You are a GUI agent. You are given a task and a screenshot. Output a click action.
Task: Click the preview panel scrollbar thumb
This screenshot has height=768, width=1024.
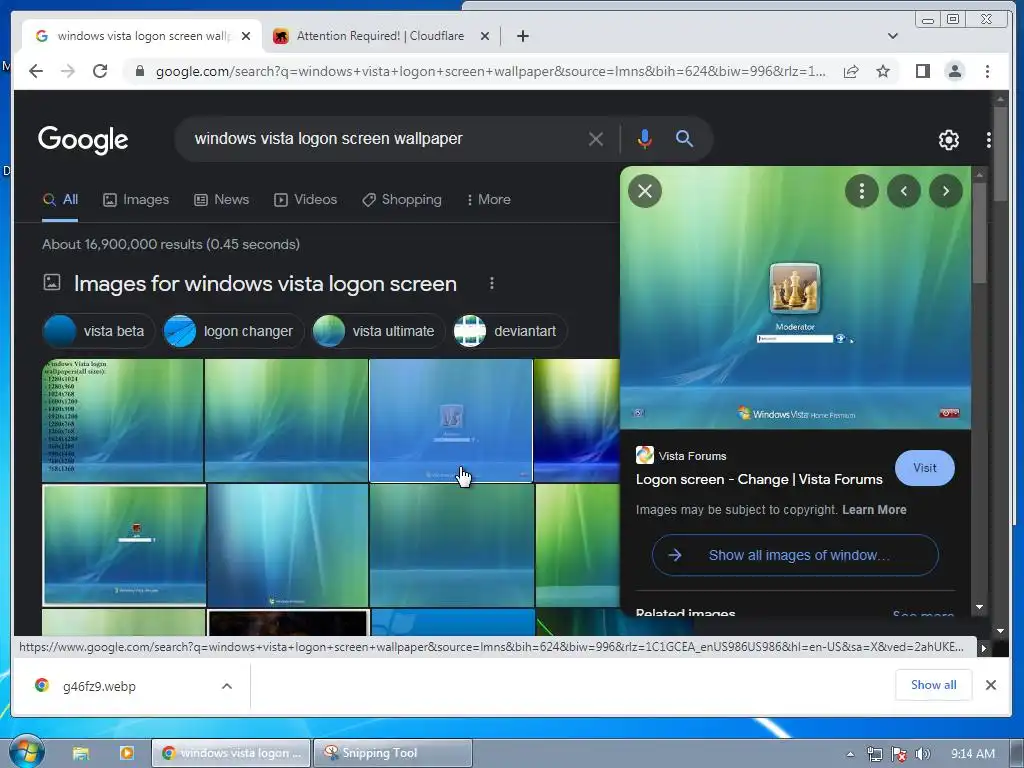979,232
